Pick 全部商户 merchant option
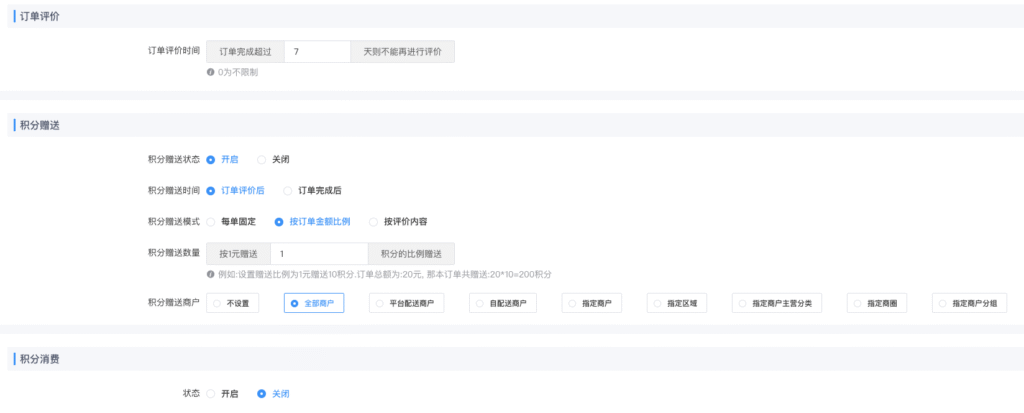 [313, 303]
